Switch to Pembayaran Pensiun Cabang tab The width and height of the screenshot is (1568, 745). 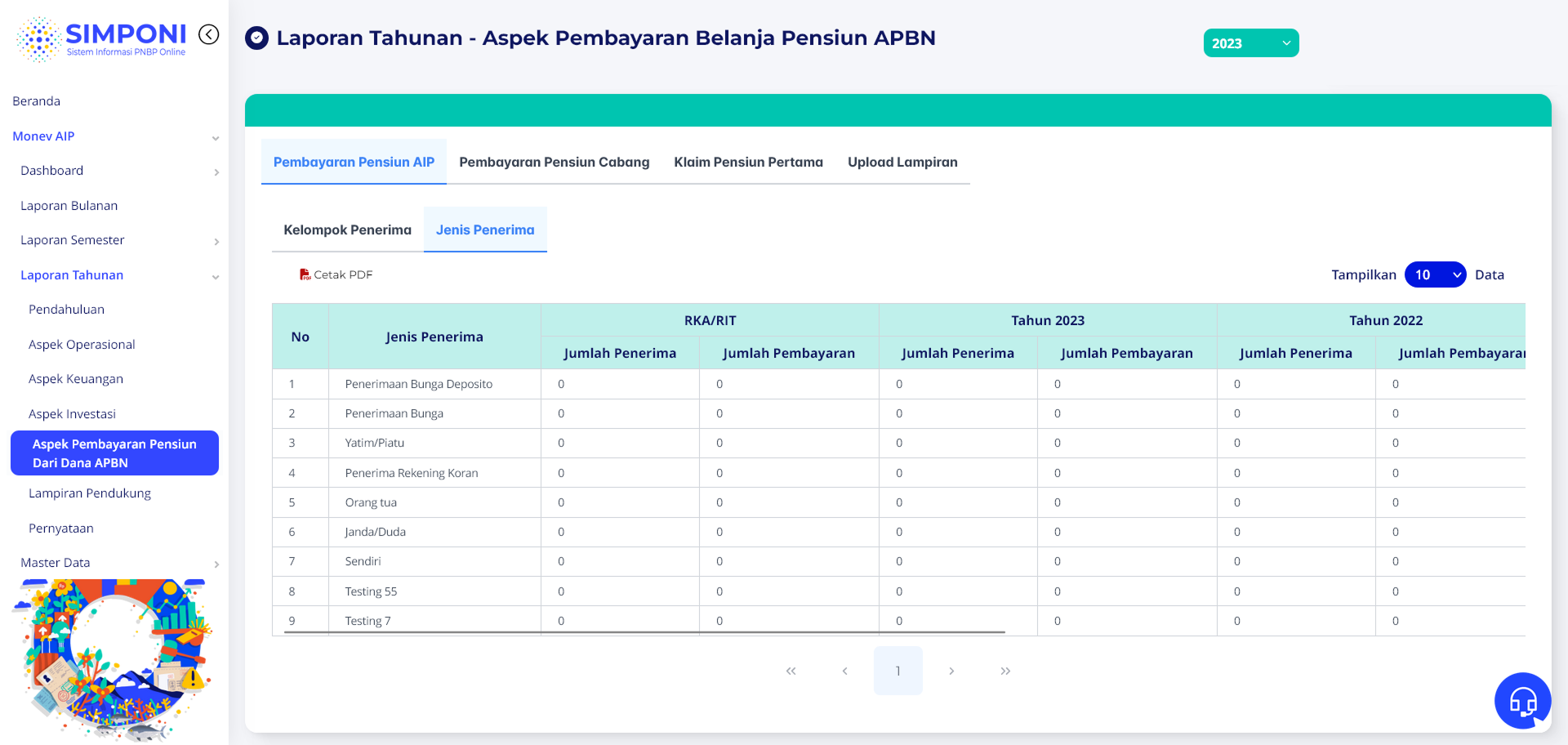click(555, 162)
